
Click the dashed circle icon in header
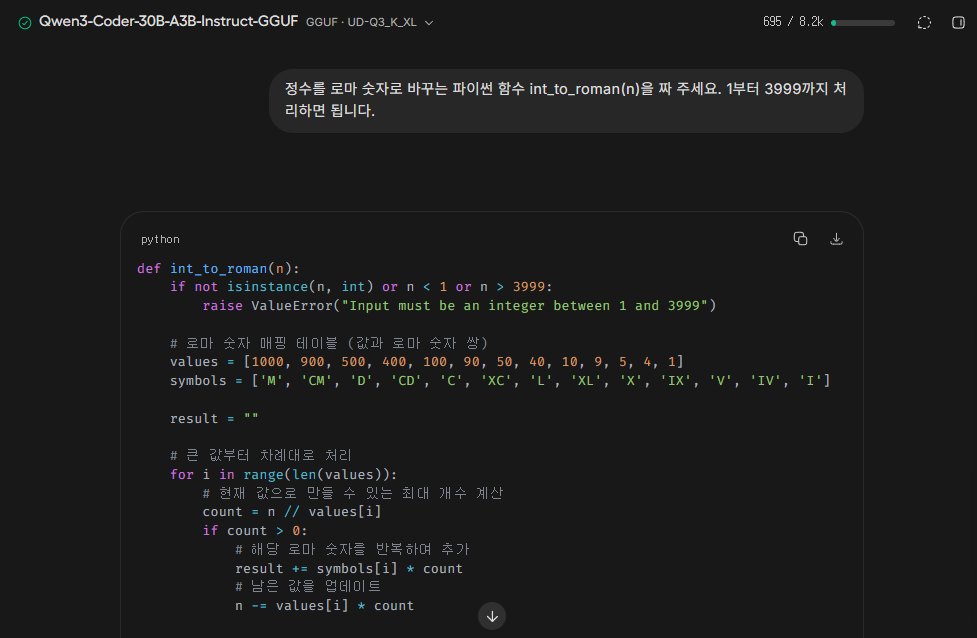point(924,22)
